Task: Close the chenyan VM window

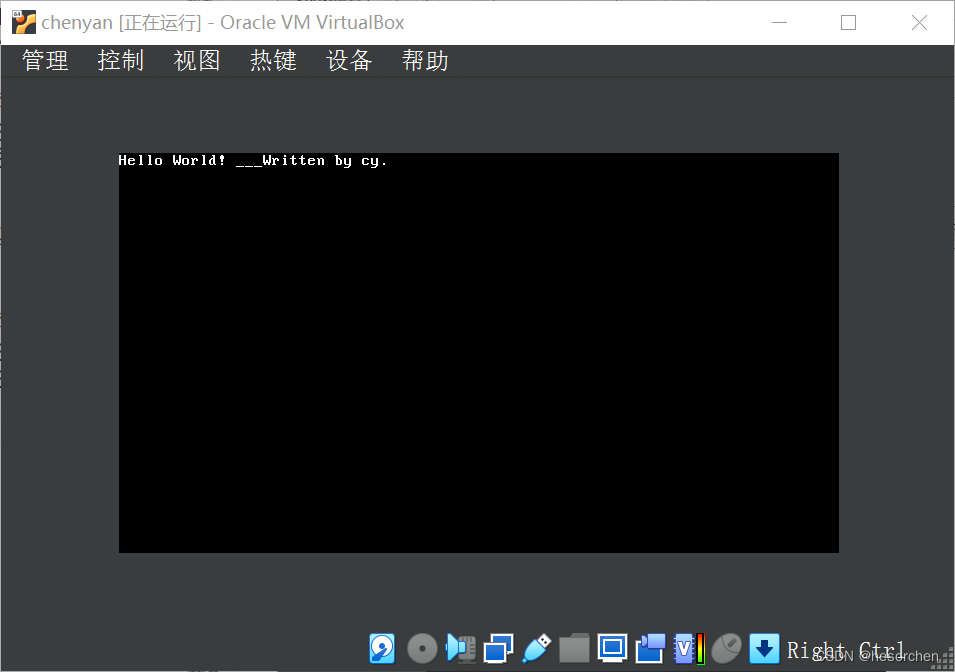Action: [x=919, y=23]
